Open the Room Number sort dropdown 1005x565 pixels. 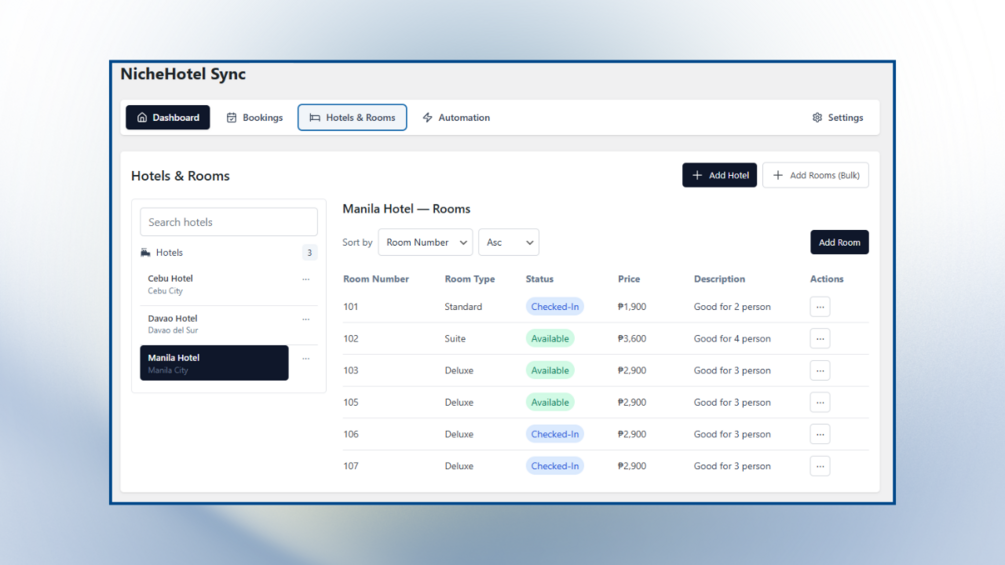(x=425, y=242)
